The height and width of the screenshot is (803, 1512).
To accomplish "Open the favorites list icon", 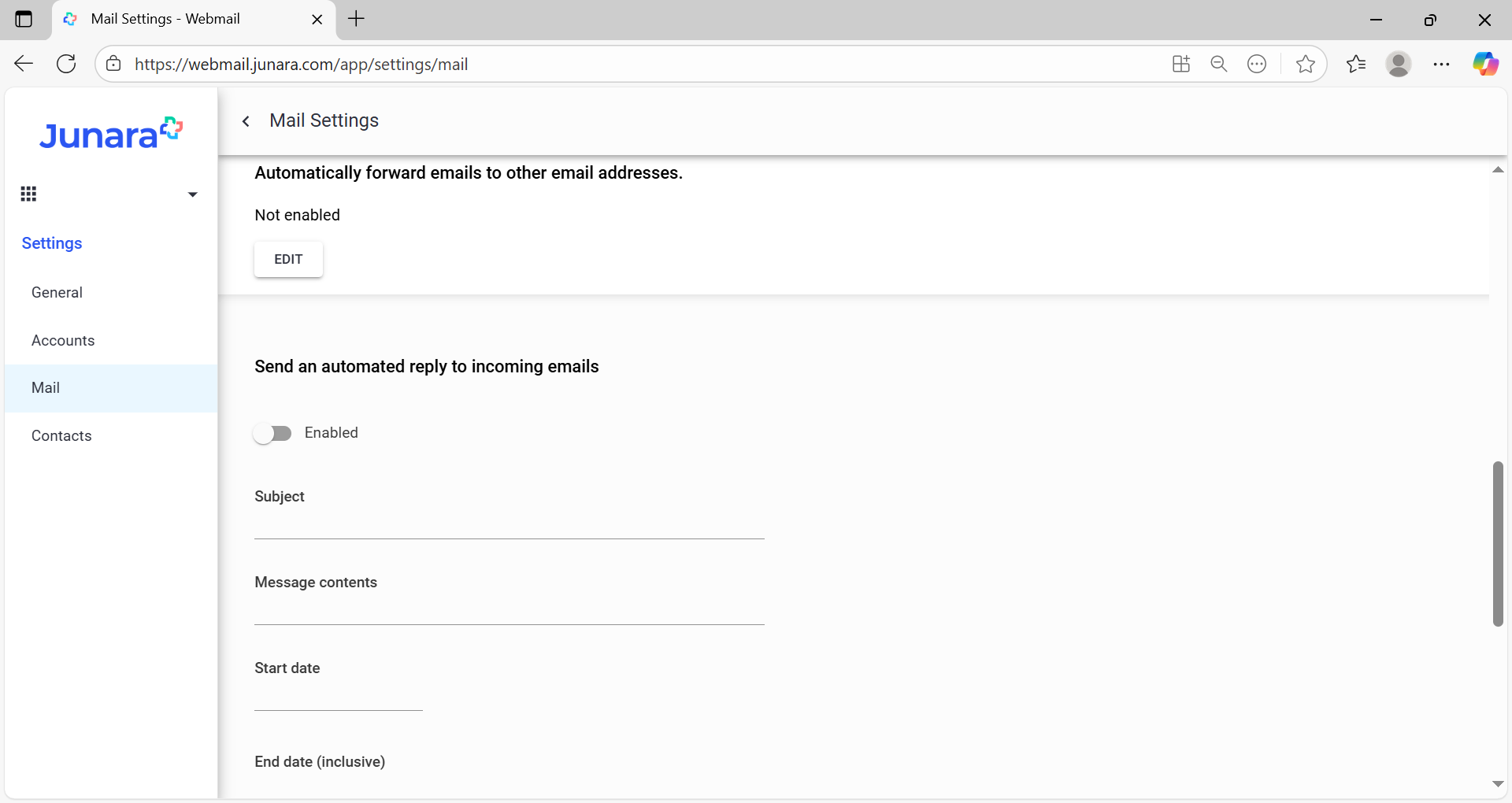I will (x=1356, y=64).
